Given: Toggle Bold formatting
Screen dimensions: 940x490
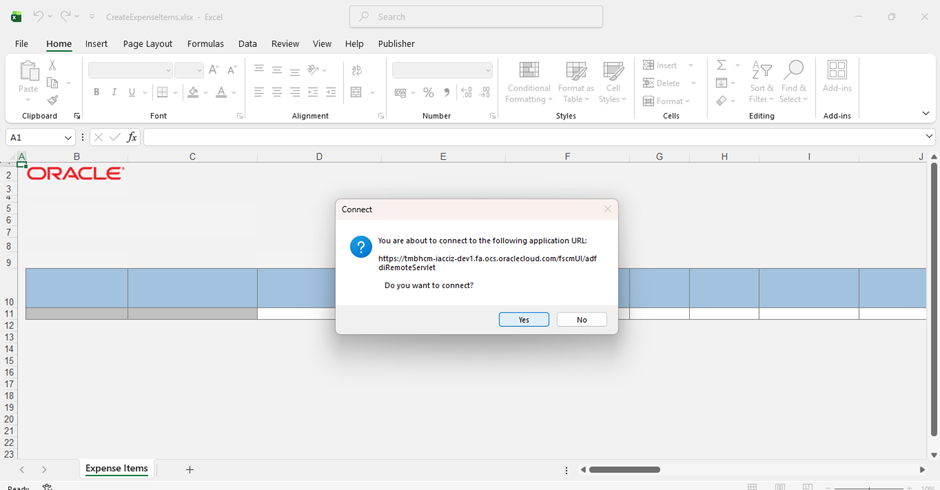Looking at the screenshot, I should coord(96,92).
